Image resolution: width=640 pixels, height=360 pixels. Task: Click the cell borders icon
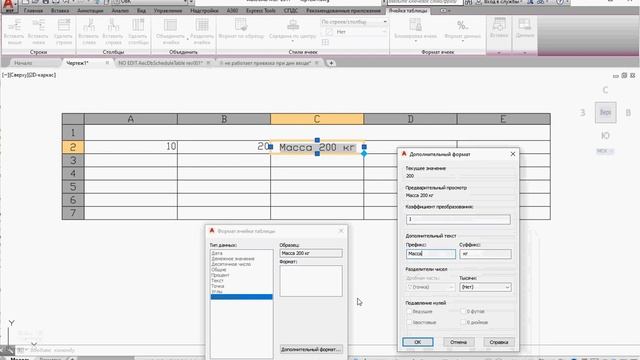(325, 42)
